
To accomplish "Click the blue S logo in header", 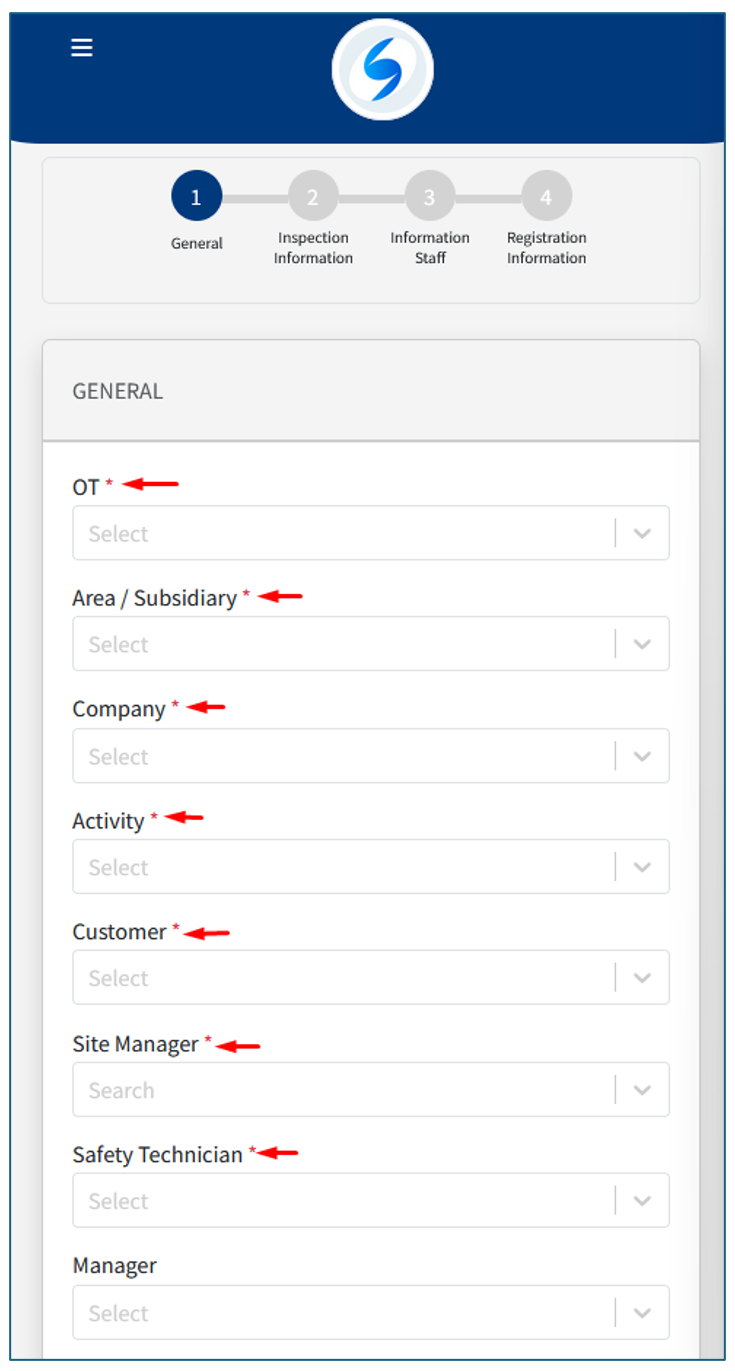I will pos(382,70).
